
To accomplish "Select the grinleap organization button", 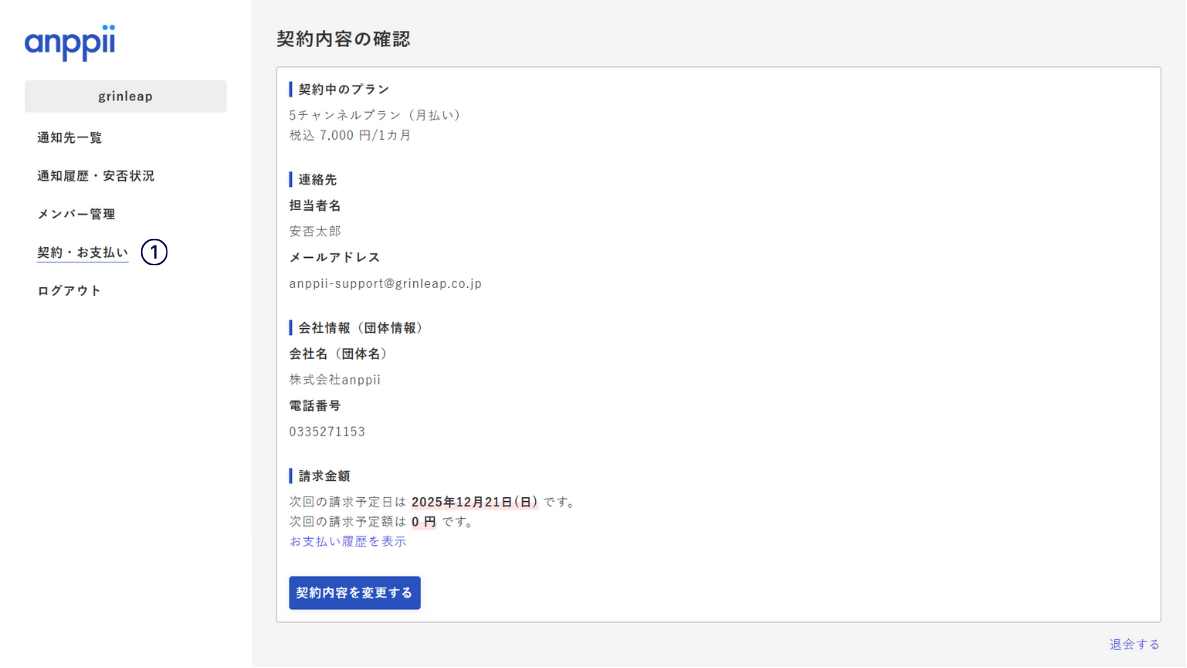I will tap(126, 97).
